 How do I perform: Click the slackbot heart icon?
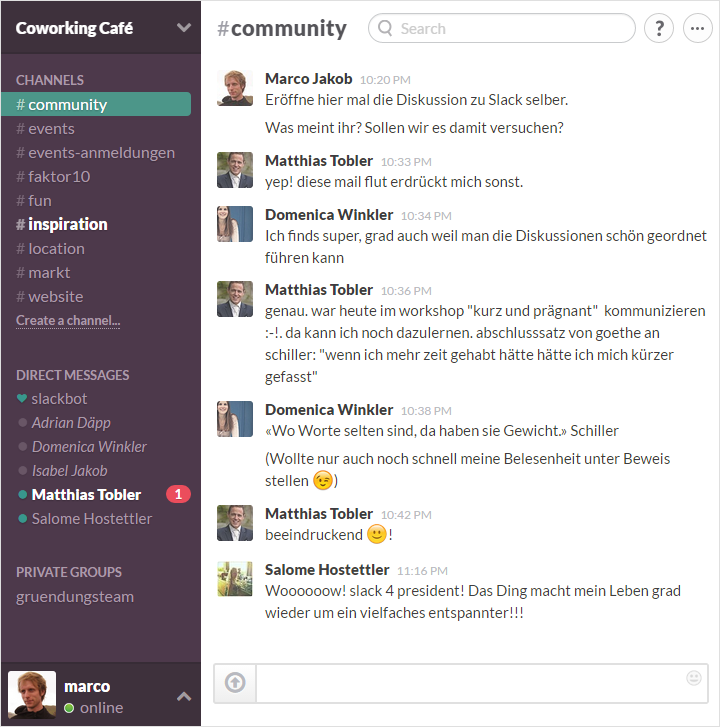(x=22, y=398)
